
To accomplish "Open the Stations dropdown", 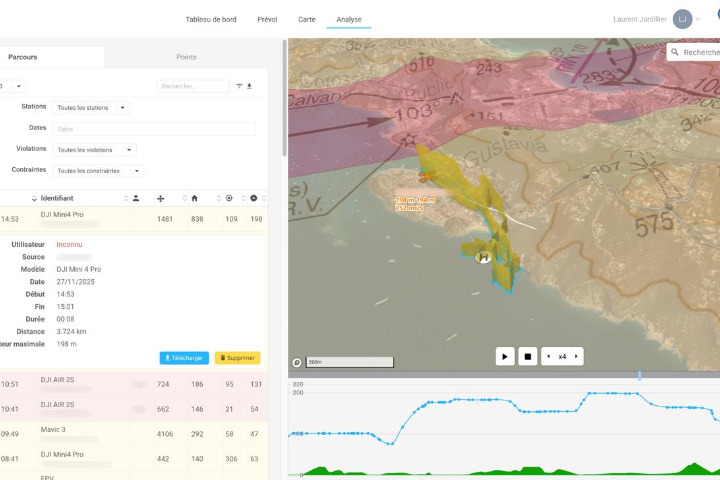I will coord(92,107).
